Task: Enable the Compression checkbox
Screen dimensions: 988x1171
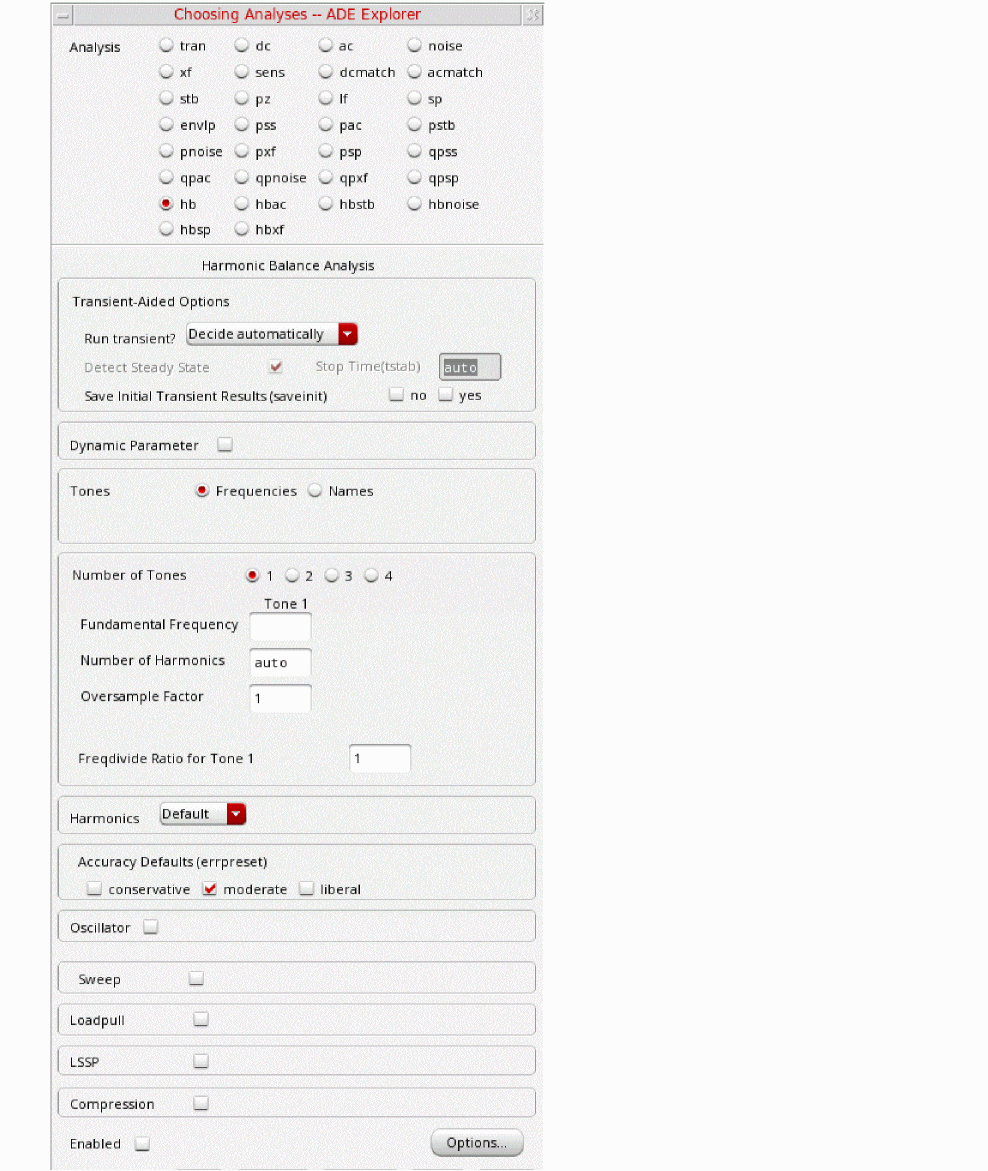Action: (x=201, y=1103)
